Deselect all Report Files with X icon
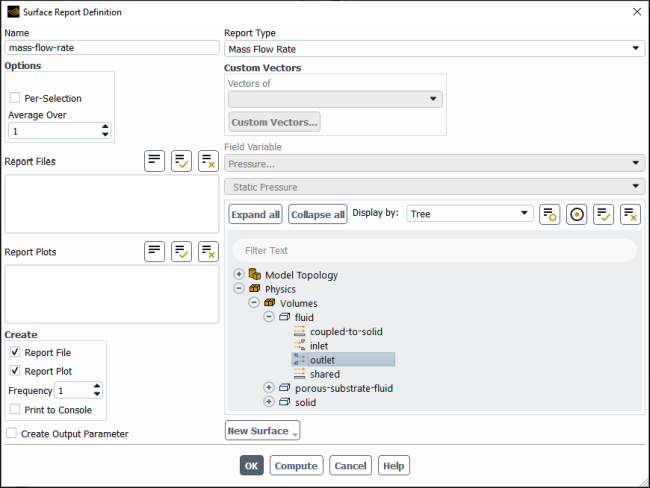650x488 pixels. (x=208, y=161)
